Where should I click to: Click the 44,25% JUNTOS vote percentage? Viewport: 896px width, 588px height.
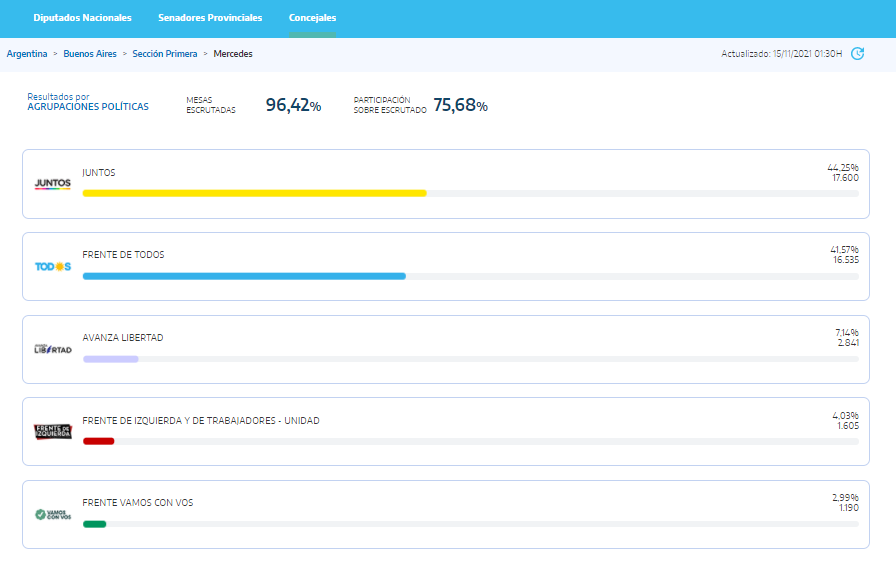click(x=842, y=167)
